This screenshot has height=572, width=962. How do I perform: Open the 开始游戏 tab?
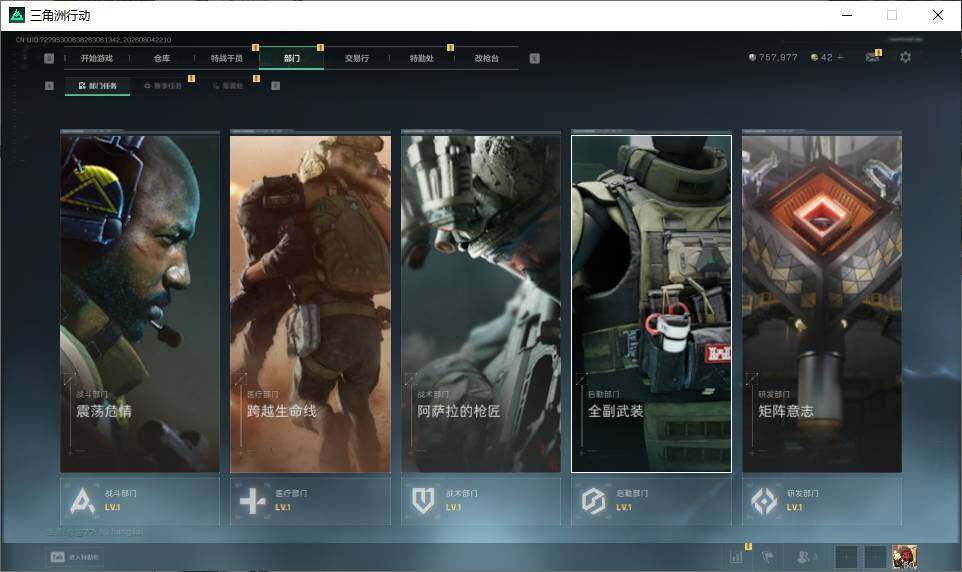coord(97,58)
